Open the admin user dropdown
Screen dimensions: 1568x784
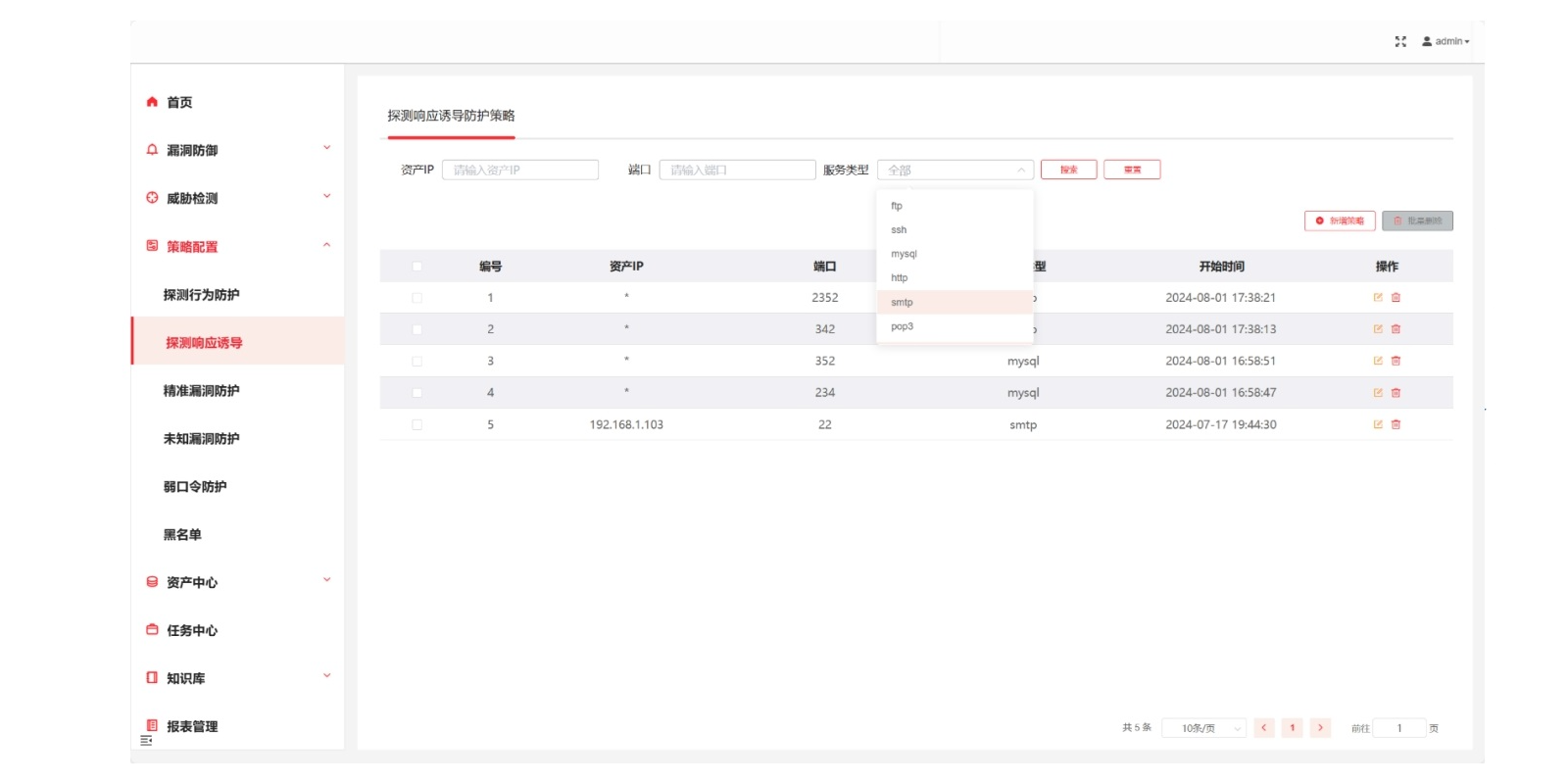1446,41
